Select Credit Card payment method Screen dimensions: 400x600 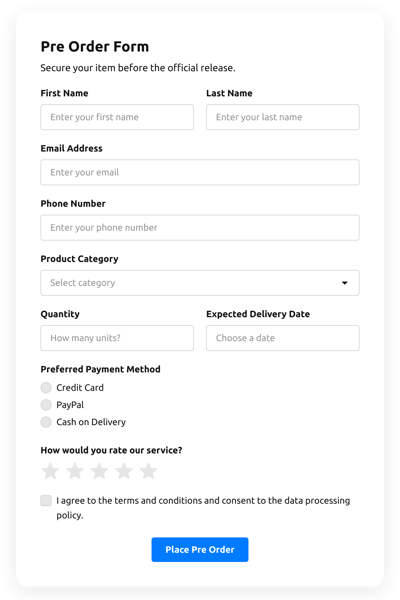pos(46,388)
